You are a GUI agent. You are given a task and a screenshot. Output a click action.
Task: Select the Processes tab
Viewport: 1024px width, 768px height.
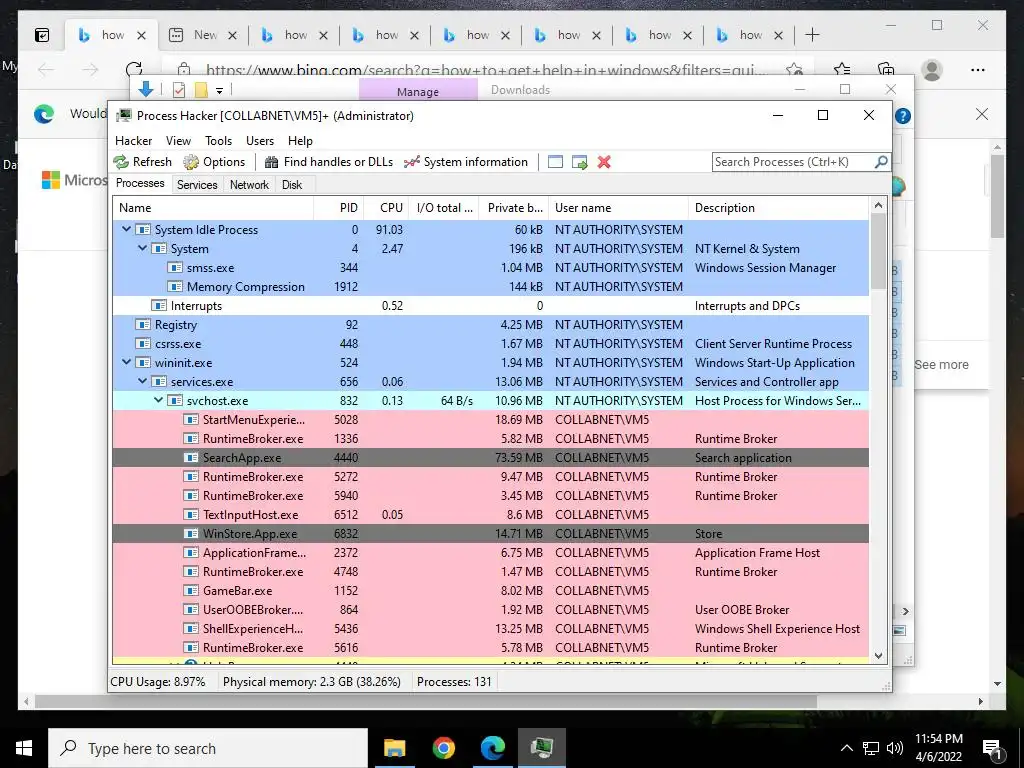(140, 184)
